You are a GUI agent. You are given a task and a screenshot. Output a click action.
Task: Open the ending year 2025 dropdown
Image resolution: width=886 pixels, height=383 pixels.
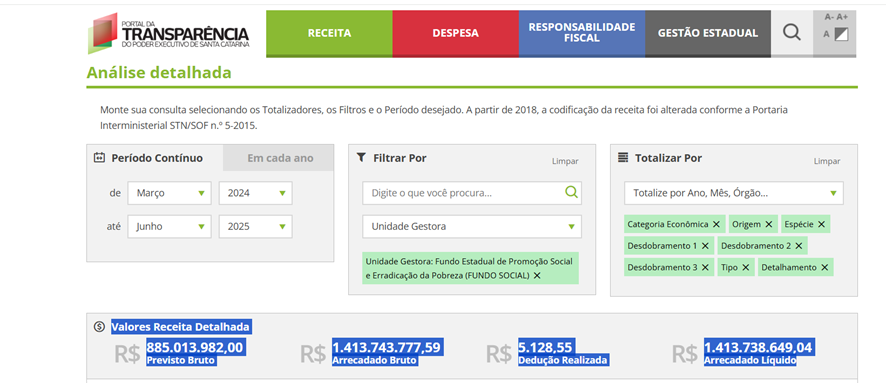pyautogui.click(x=255, y=227)
